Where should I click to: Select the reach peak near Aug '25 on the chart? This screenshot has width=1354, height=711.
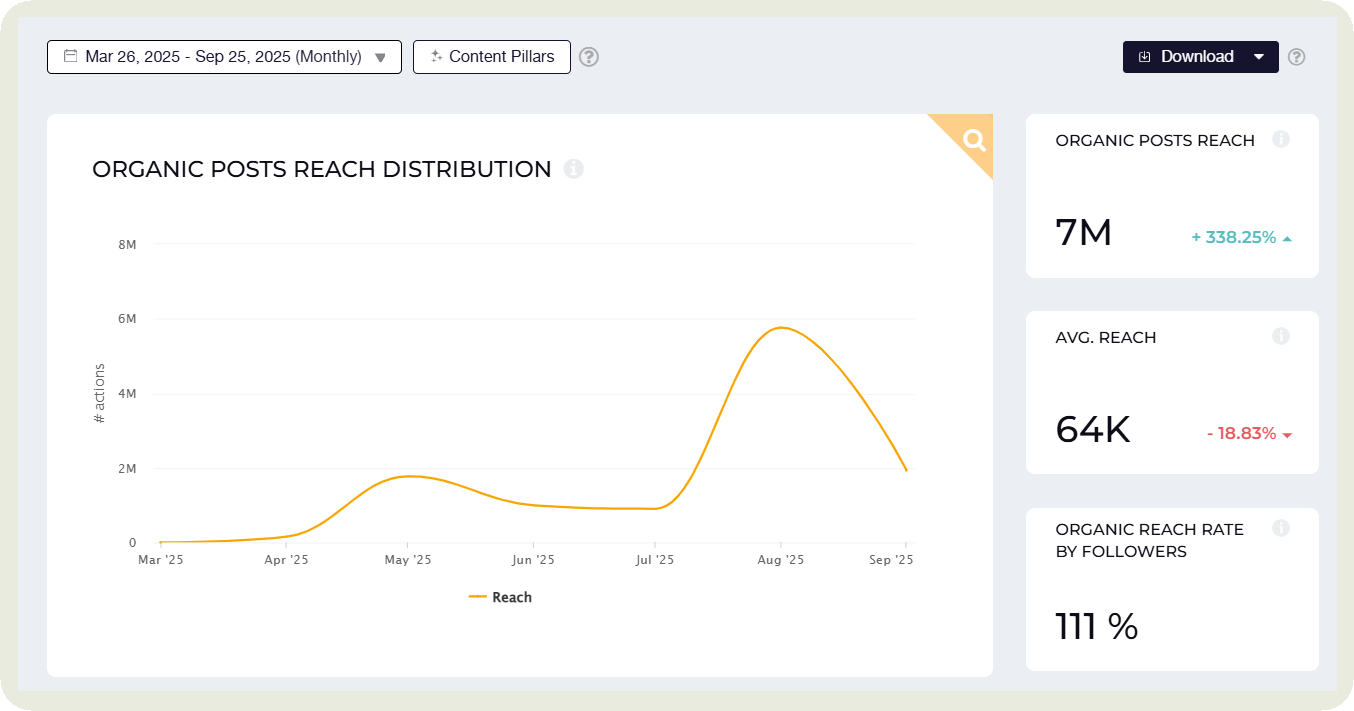pos(781,327)
